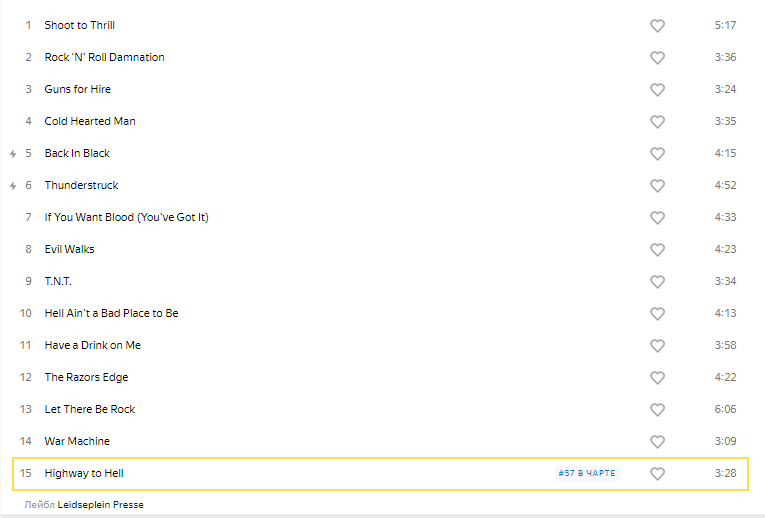Play the track The Razors Edge
Image resolution: width=765 pixels, height=518 pixels.
pyautogui.click(x=86, y=377)
